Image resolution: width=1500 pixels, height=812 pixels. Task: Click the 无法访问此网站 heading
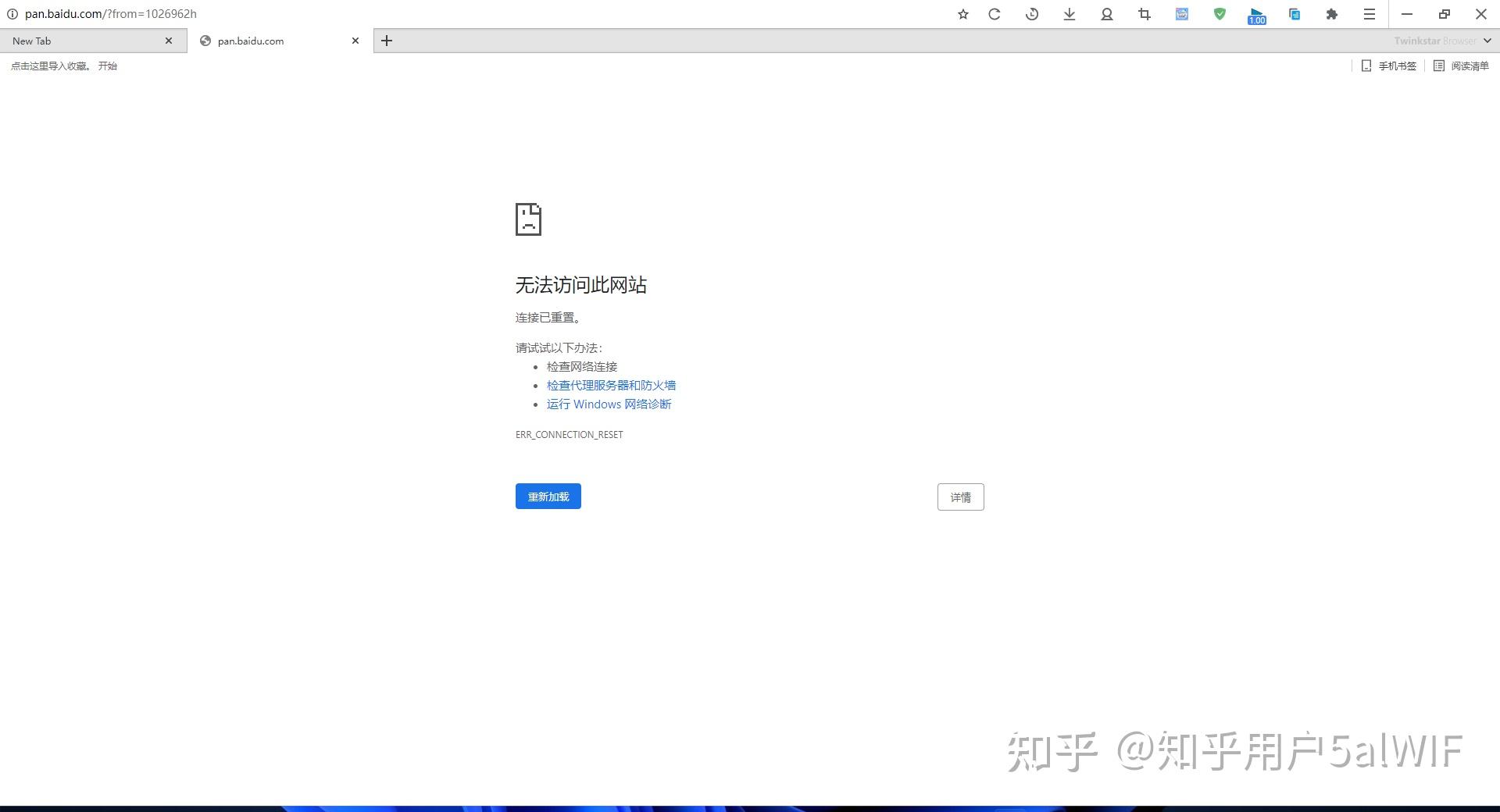581,285
